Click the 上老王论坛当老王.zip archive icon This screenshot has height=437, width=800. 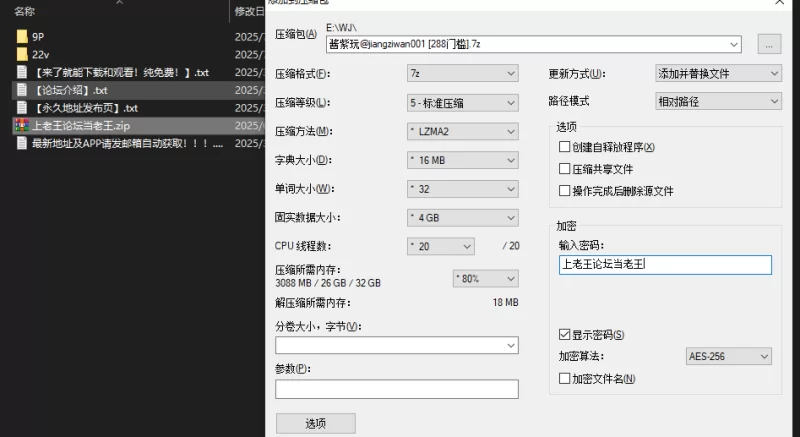22,125
